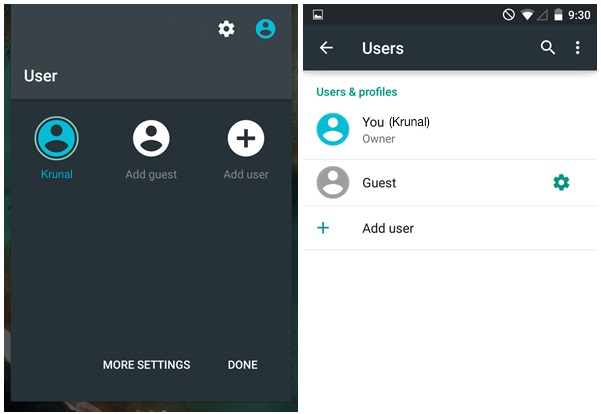Open settings gear in quick panel header
This screenshot has height=414, width=601.
pos(226,29)
